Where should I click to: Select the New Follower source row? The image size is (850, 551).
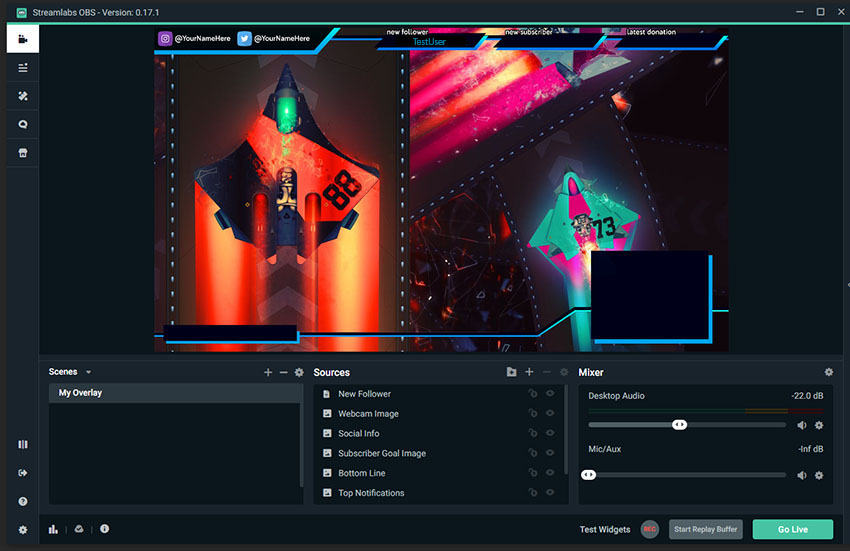pos(439,394)
